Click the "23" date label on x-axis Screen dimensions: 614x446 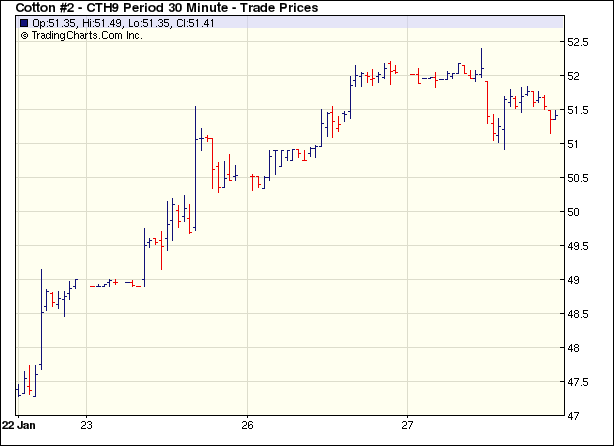(87, 423)
